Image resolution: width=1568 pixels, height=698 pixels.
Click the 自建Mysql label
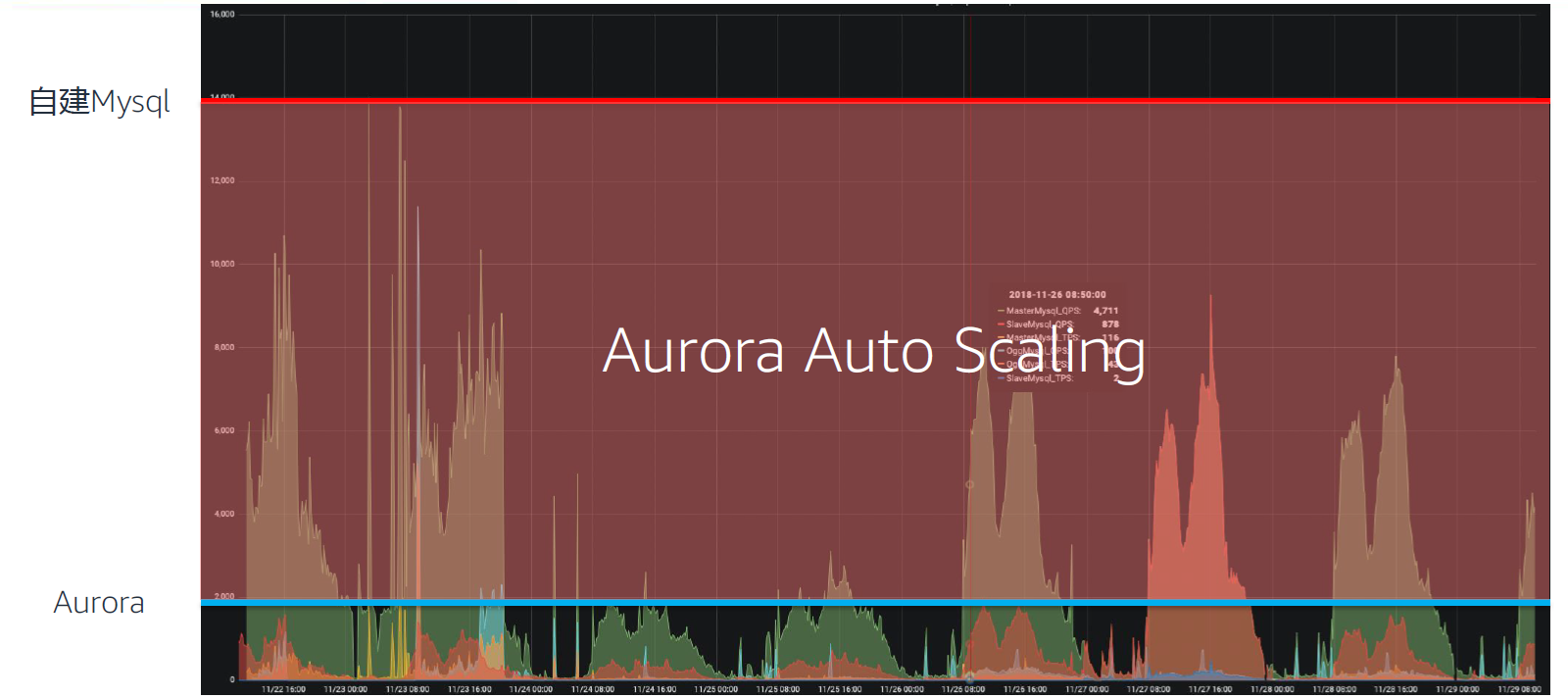(x=99, y=102)
